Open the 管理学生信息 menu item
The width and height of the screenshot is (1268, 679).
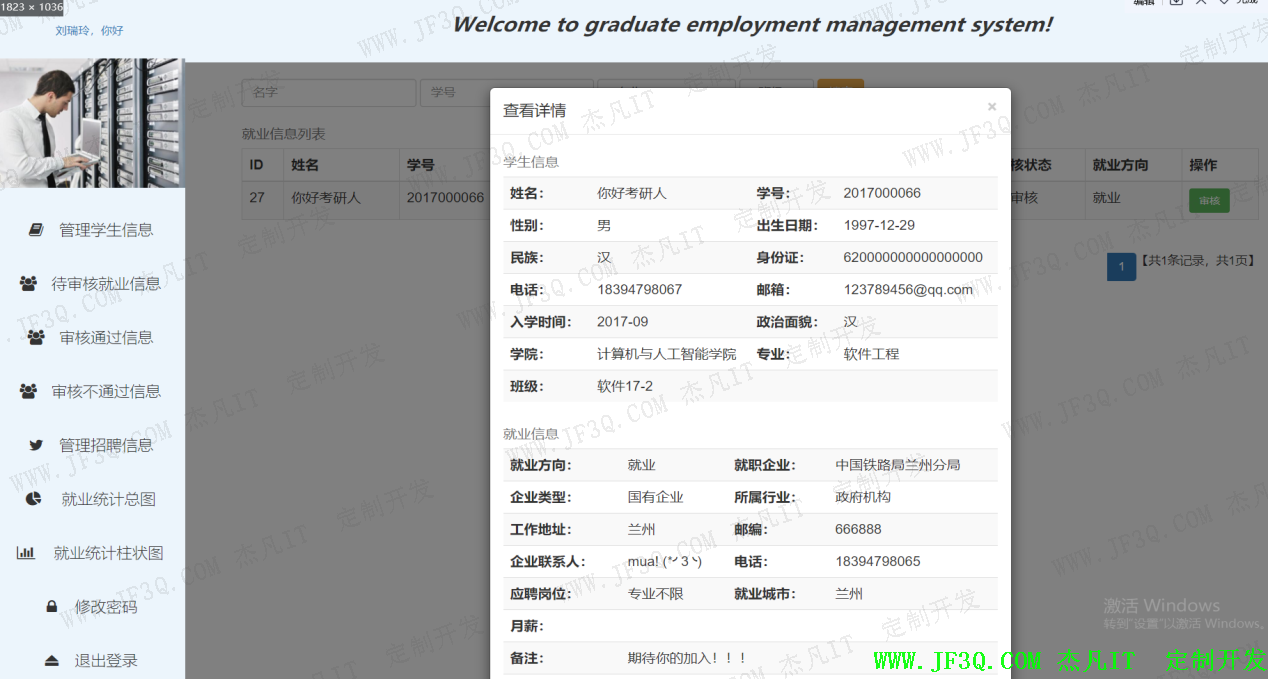(x=106, y=230)
